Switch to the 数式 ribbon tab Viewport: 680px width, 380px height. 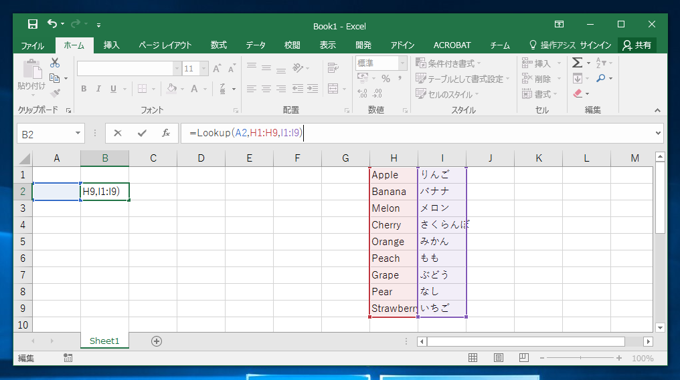tap(219, 45)
